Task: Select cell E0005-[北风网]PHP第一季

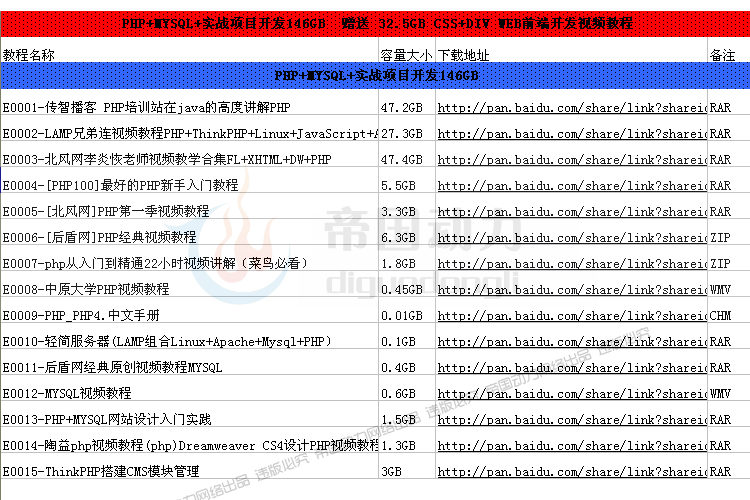Action: click(189, 206)
